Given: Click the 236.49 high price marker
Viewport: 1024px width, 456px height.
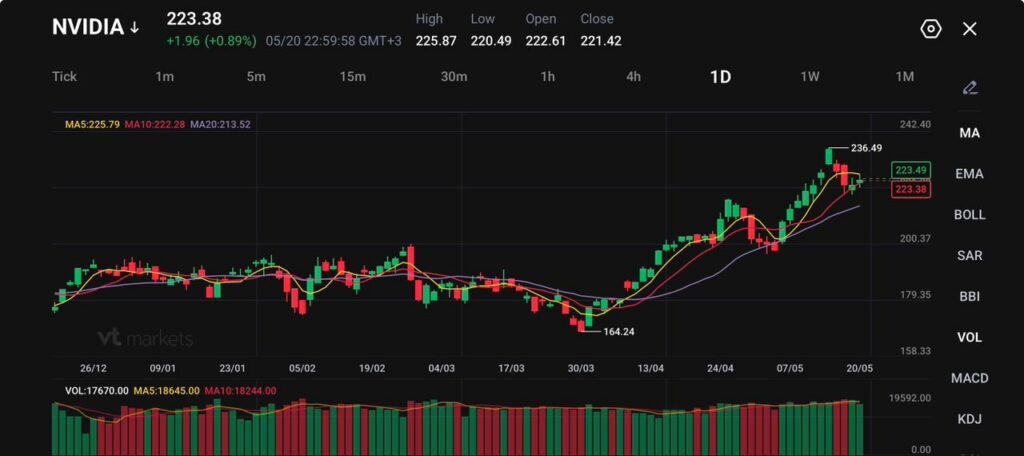Looking at the screenshot, I should pos(867,148).
